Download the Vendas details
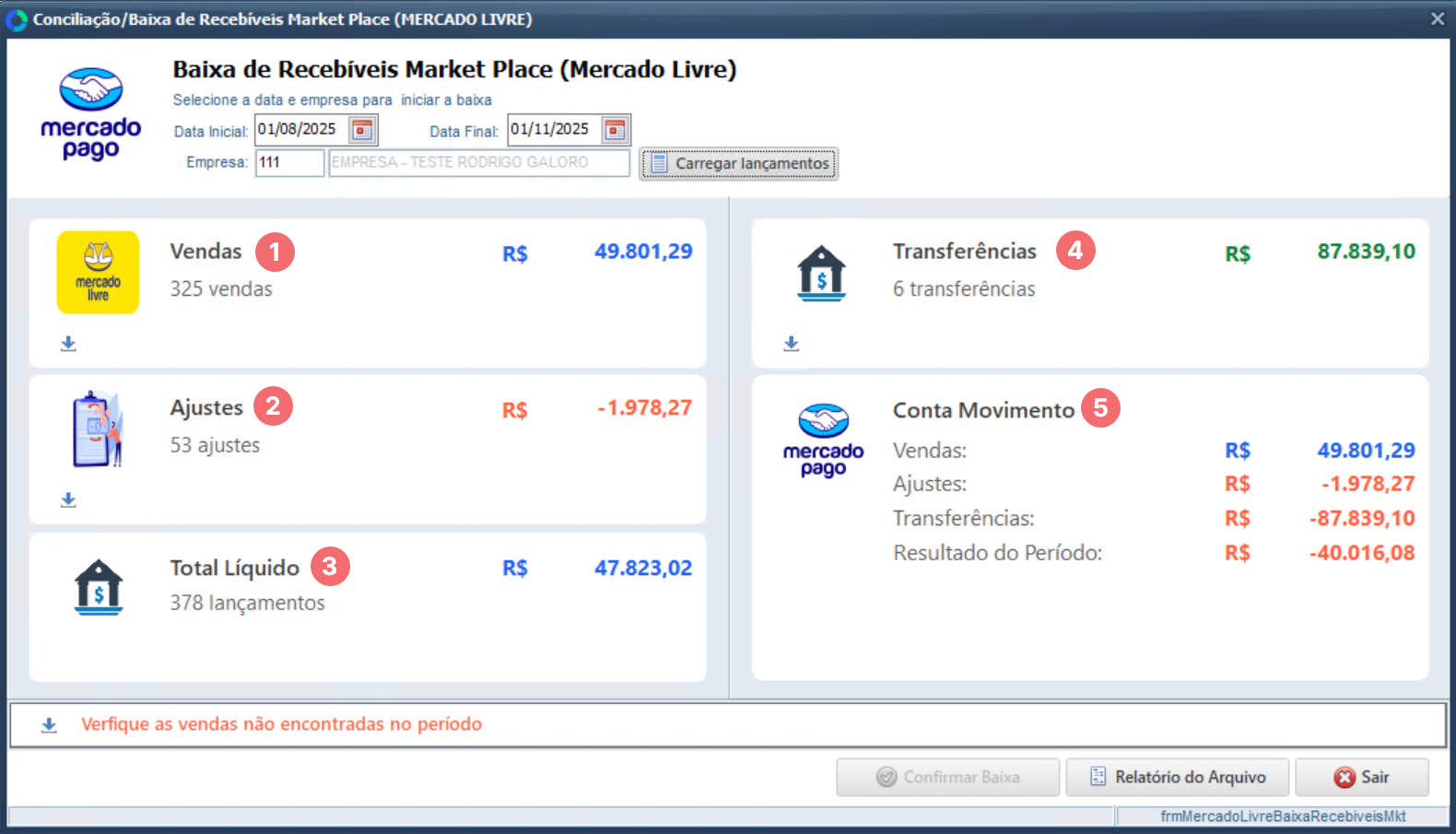This screenshot has width=1456, height=834. pyautogui.click(x=68, y=344)
